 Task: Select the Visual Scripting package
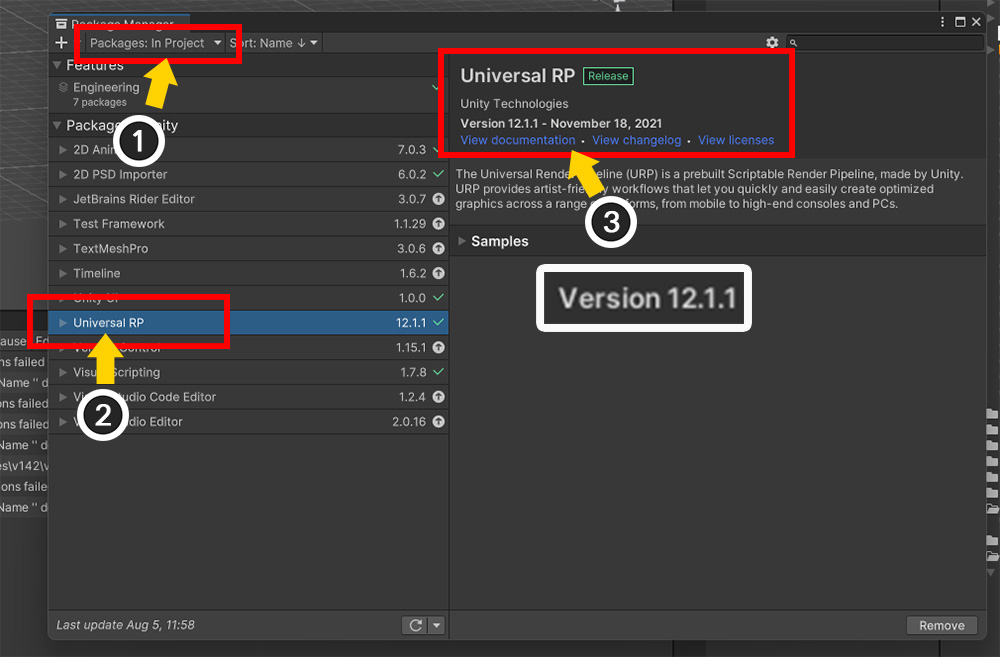click(x=249, y=372)
